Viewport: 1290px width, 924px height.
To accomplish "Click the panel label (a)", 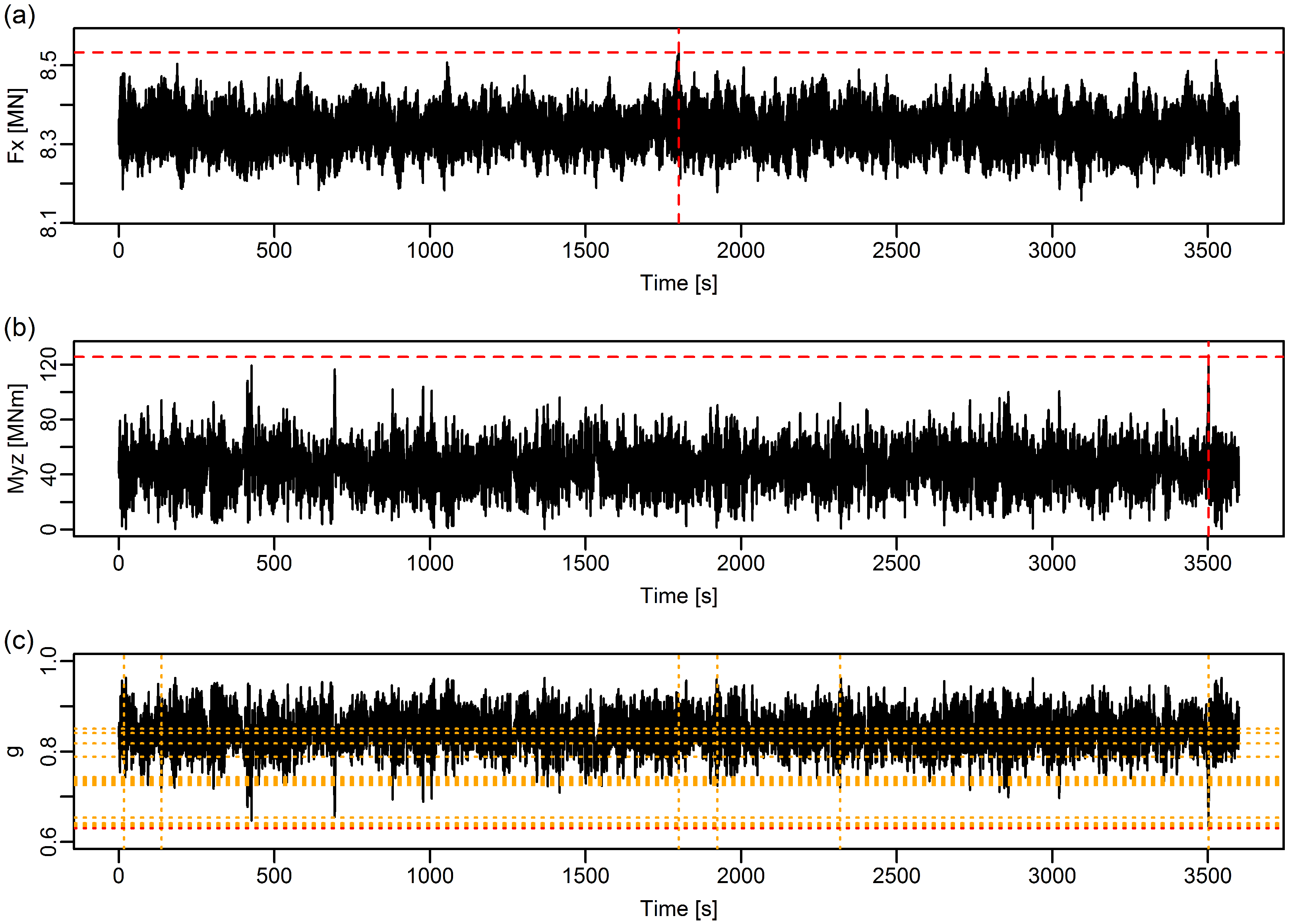I will coord(19,15).
